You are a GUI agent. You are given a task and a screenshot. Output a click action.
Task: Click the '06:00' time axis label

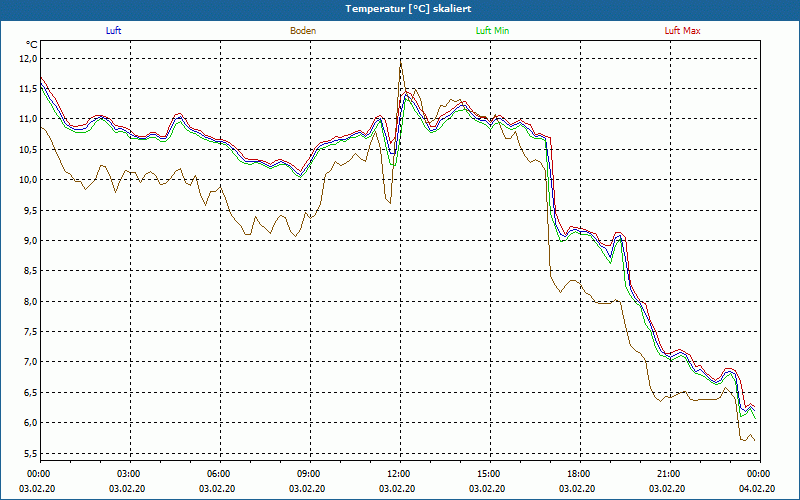220,474
